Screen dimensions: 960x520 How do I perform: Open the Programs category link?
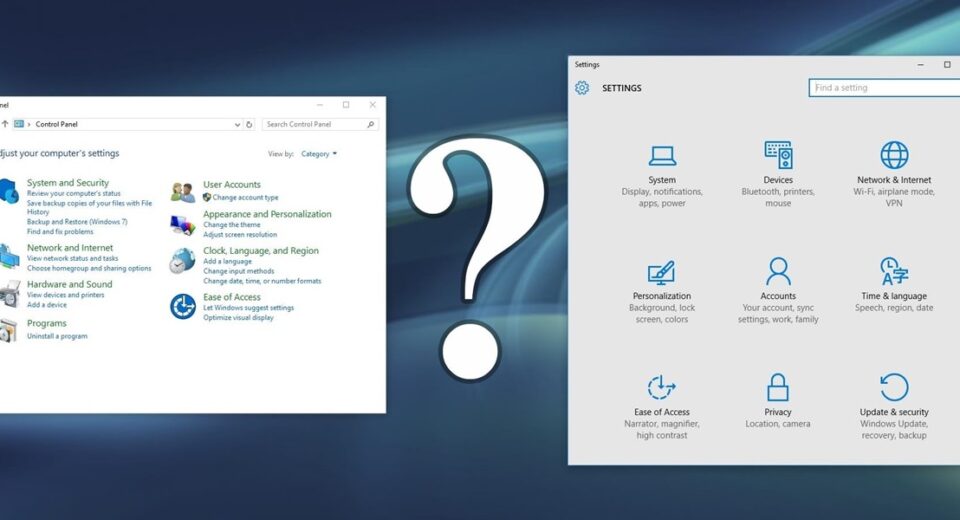click(x=47, y=323)
